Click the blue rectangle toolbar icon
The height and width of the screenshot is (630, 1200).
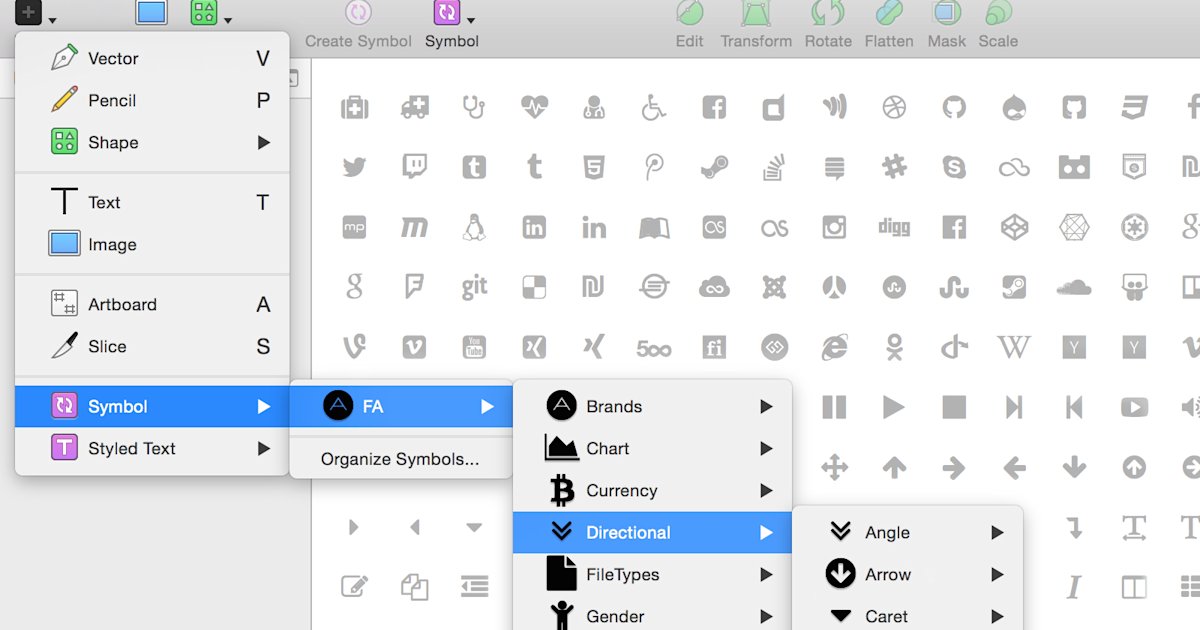(151, 12)
